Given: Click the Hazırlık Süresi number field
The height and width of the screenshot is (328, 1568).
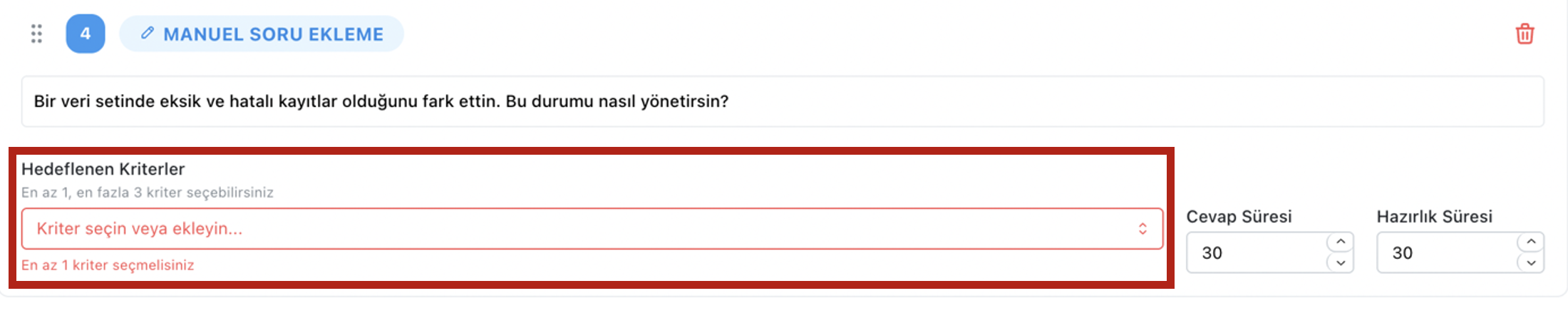Looking at the screenshot, I should point(1445,252).
